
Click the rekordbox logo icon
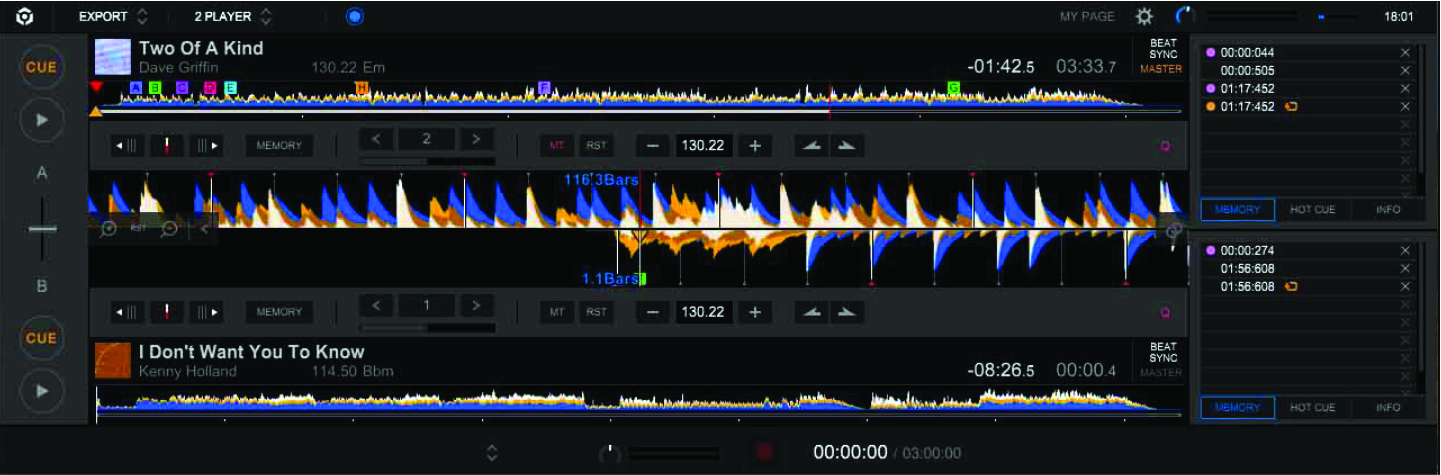pos(26,16)
